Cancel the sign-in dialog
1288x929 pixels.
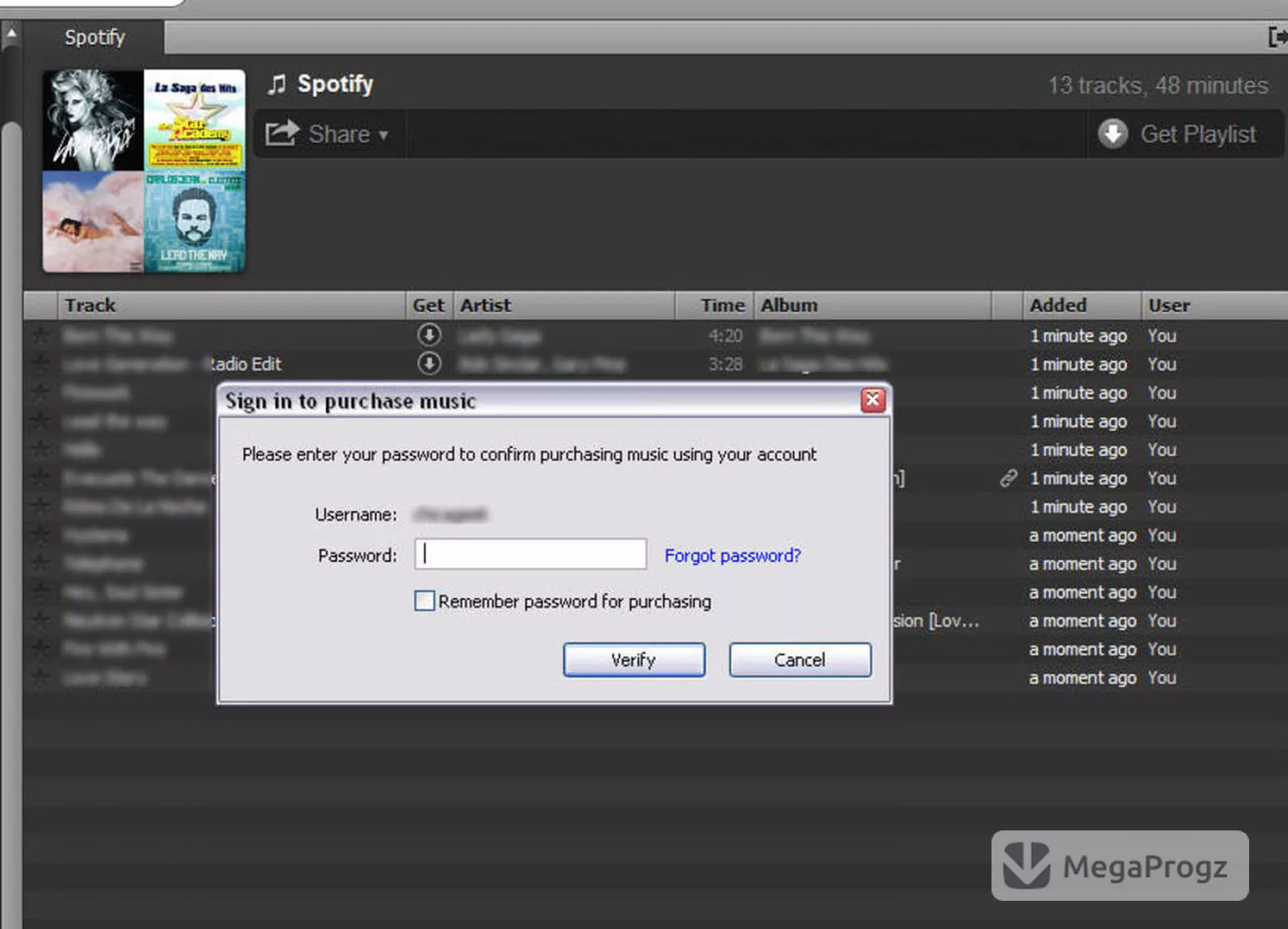coord(800,660)
